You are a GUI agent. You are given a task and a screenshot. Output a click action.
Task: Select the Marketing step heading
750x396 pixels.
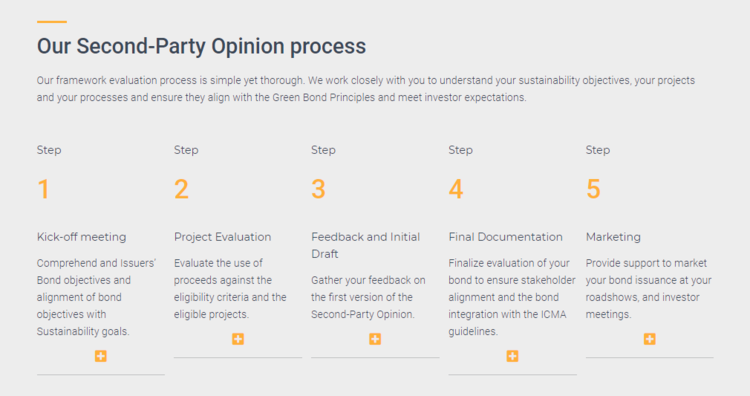(x=613, y=237)
